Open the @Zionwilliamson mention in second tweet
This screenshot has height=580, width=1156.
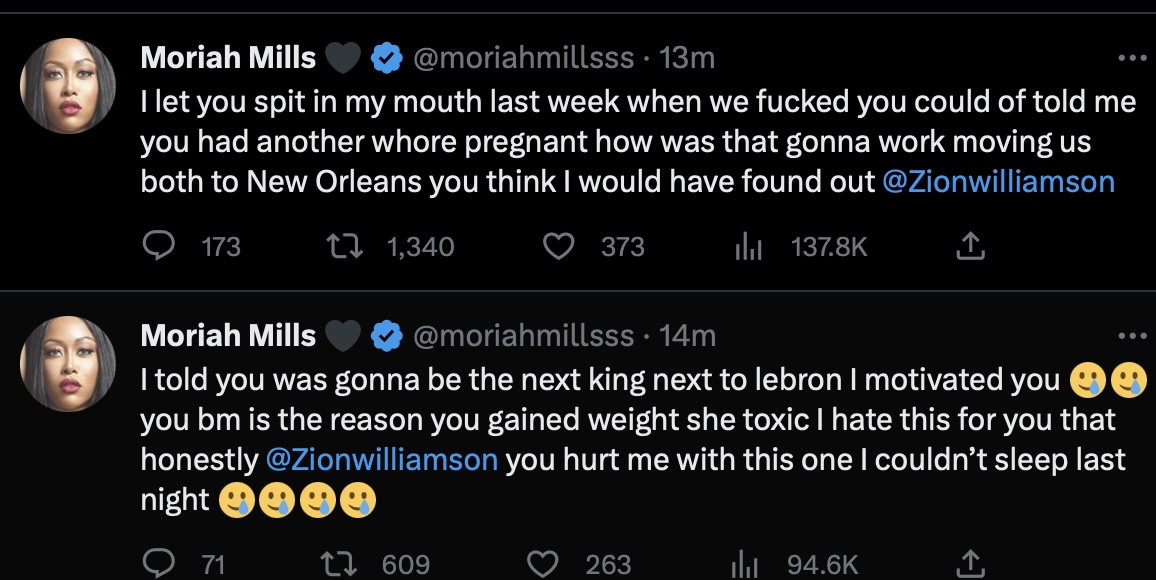pyautogui.click(x=382, y=459)
